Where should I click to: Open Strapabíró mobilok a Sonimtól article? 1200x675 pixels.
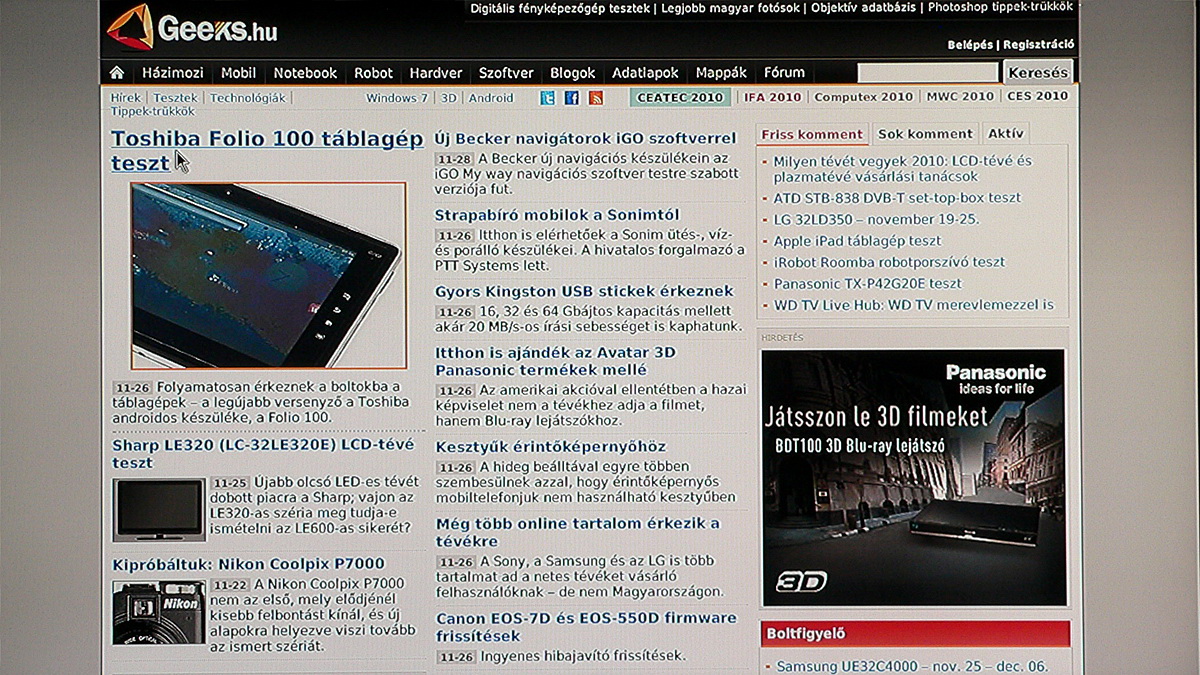tap(557, 214)
